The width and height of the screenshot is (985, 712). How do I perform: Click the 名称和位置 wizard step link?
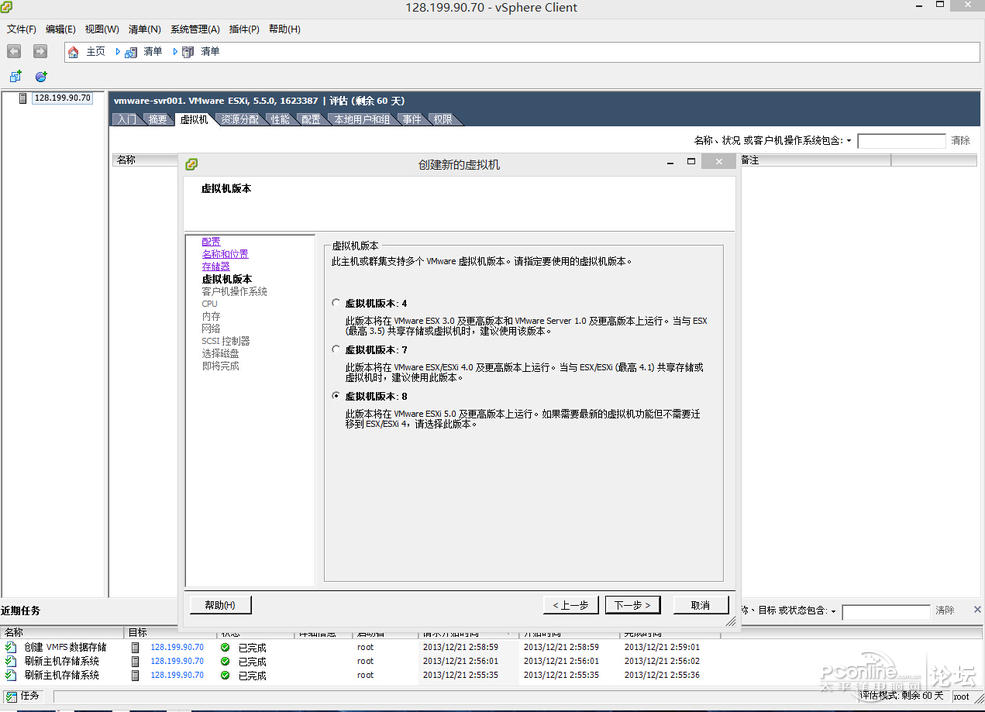pos(225,254)
